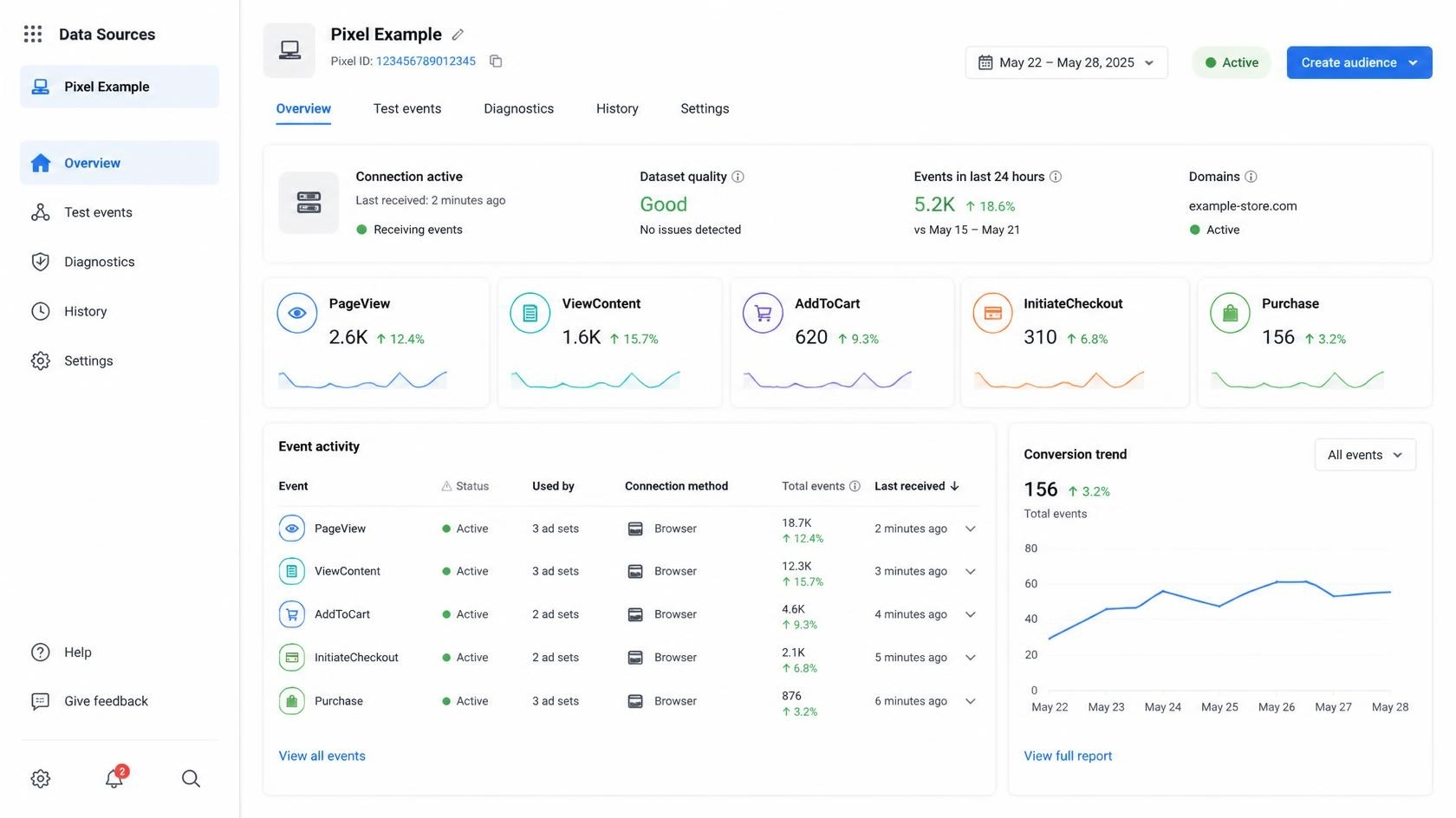Open the gear icon at the sidebar bottom
The image size is (1456, 818).
pyautogui.click(x=41, y=778)
